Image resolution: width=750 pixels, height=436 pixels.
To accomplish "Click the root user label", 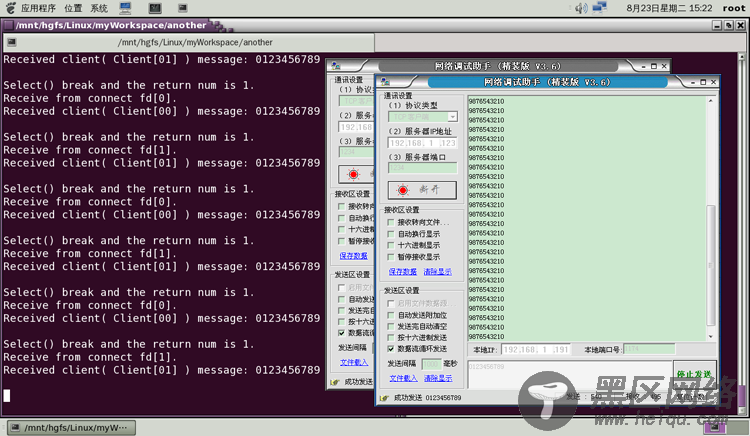I will click(733, 8).
